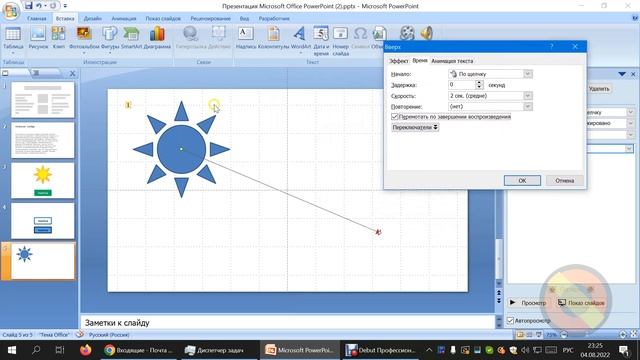Screen dimensions: 640x360
Task: Save presentation via quick access toolbar icon
Action: pyautogui.click(x=28, y=6)
